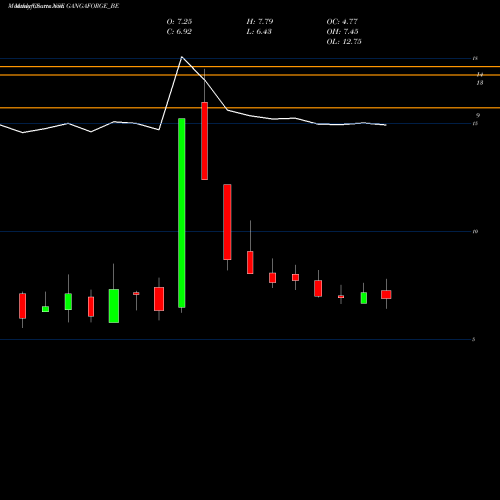Select the low value L: 6.43

[259, 32]
